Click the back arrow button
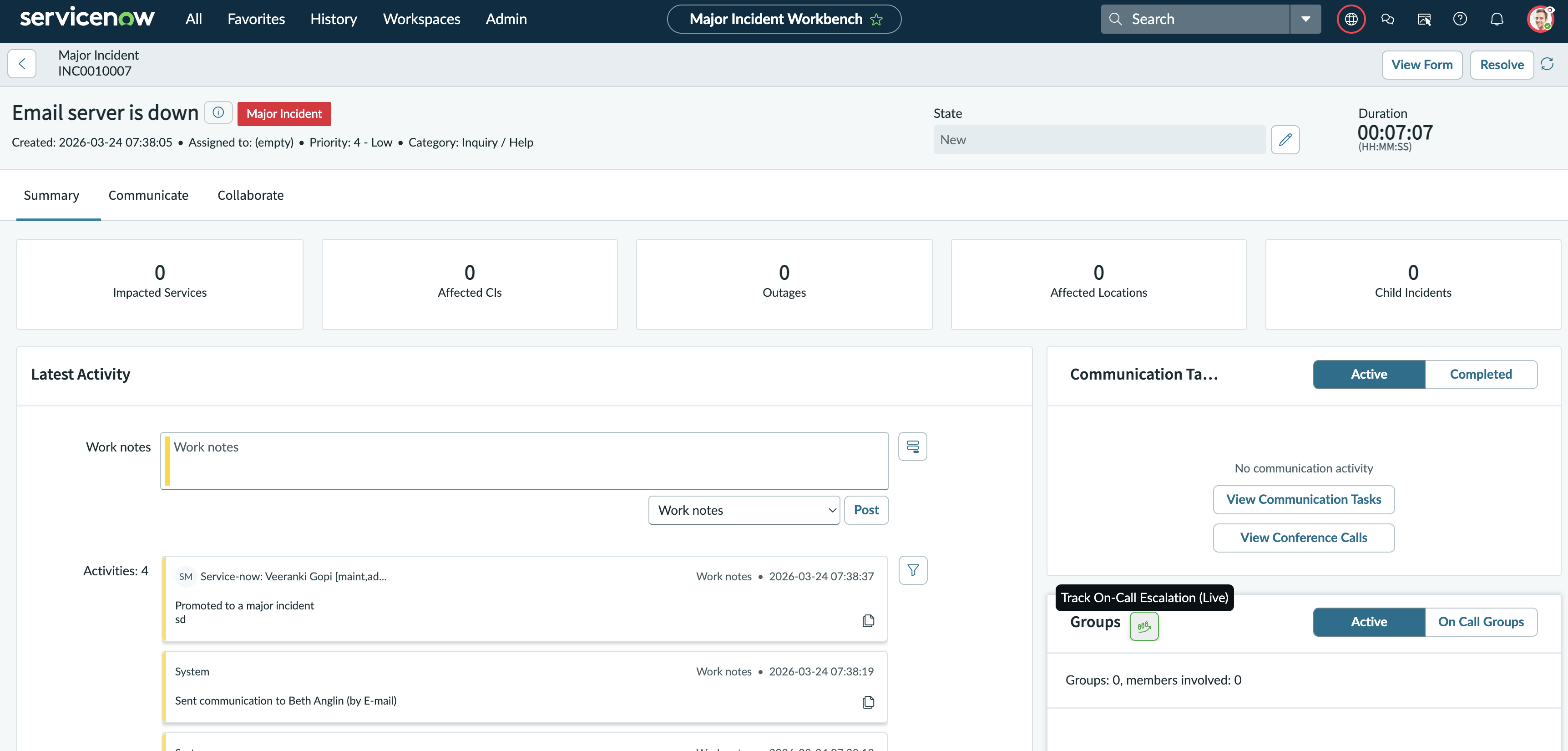The height and width of the screenshot is (751, 1568). (22, 63)
